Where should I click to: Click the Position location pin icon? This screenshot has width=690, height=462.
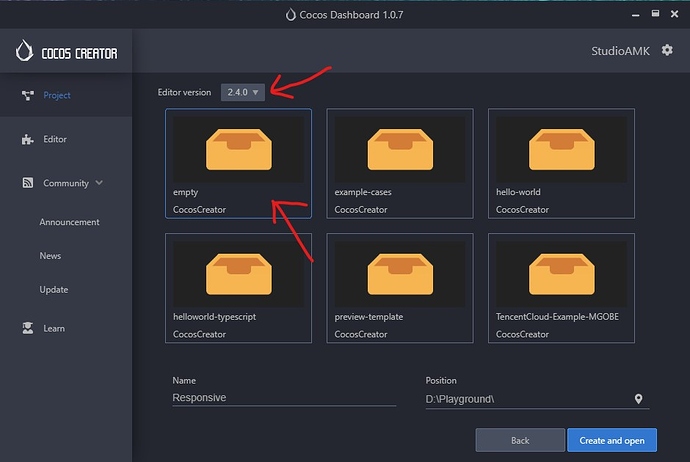639,399
